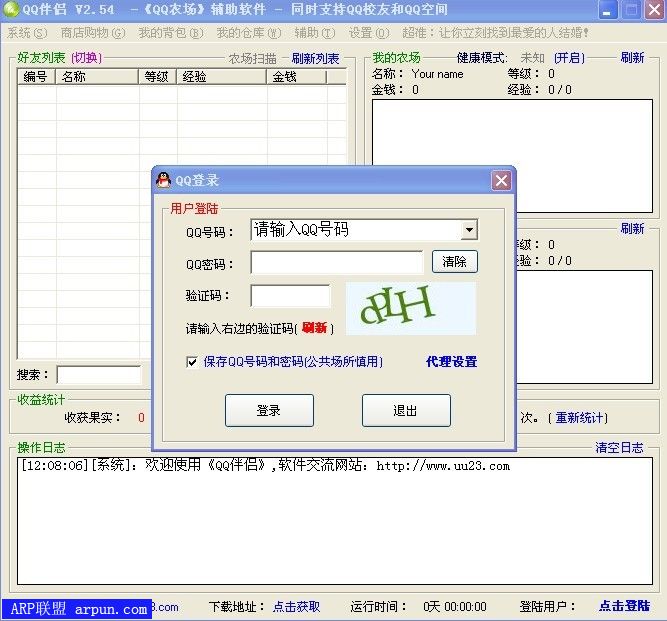Click 刷新 in the 我的农场 panel
The height and width of the screenshot is (621, 667).
[632, 57]
